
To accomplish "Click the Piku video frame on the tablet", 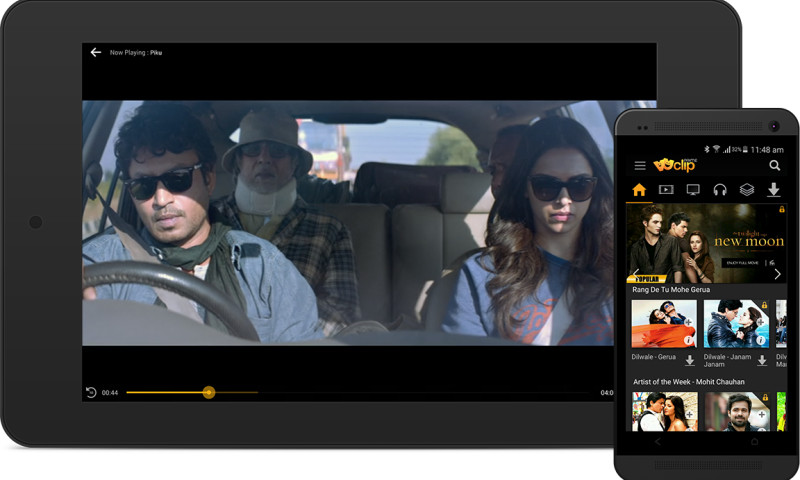I will point(347,223).
